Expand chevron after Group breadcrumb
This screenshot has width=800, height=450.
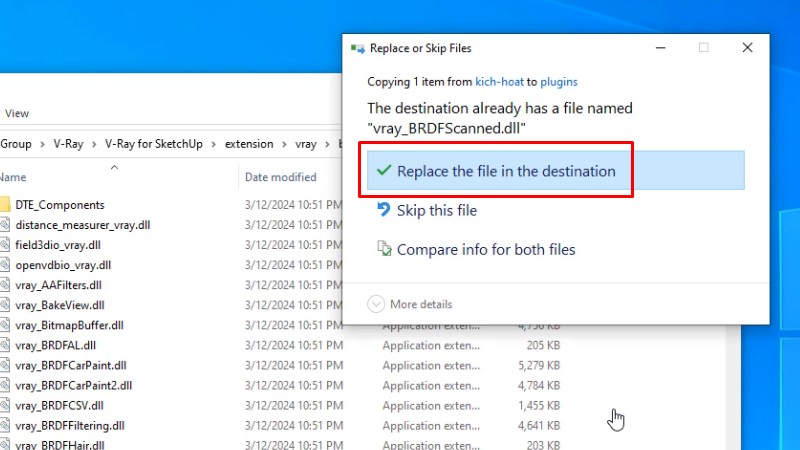coord(42,145)
